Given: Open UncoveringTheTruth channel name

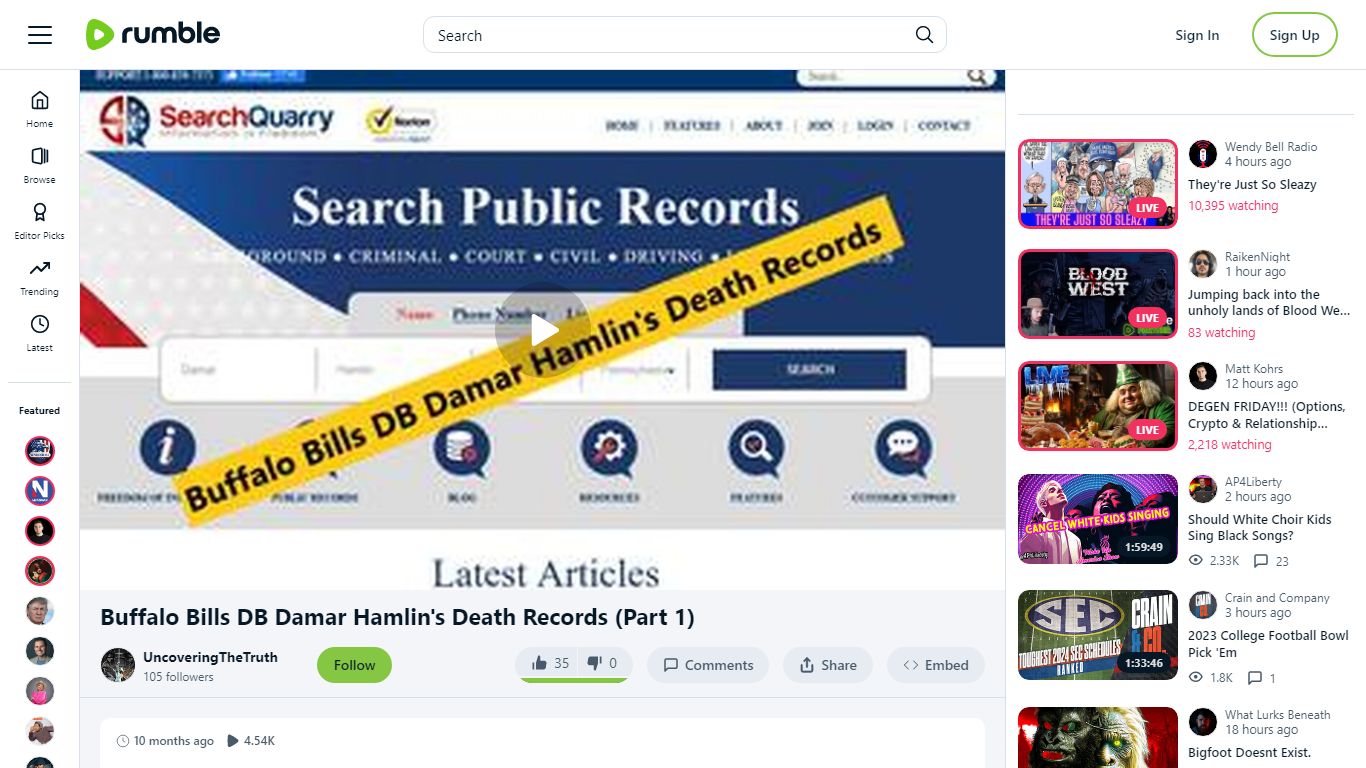Looking at the screenshot, I should click(x=210, y=657).
